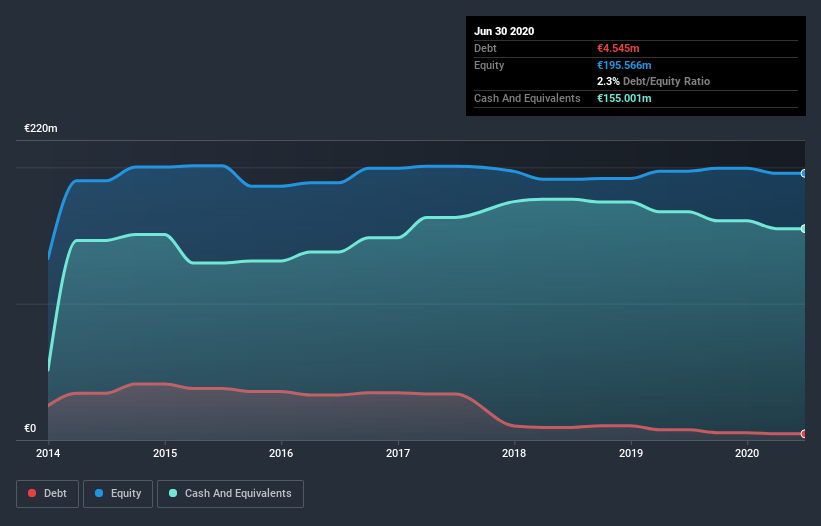Screen dimensions: 821x526
Task: Click the 2020 x-axis label
Action: tap(747, 453)
